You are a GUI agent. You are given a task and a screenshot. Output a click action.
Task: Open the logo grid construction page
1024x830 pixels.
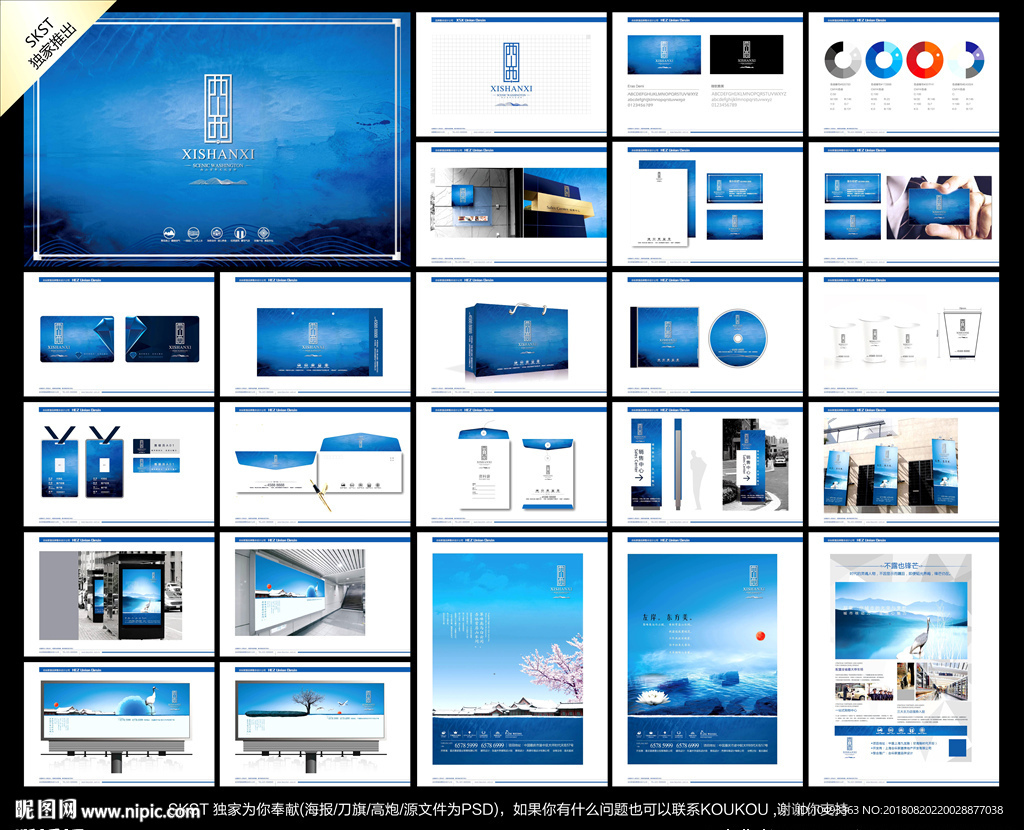pyautogui.click(x=511, y=74)
